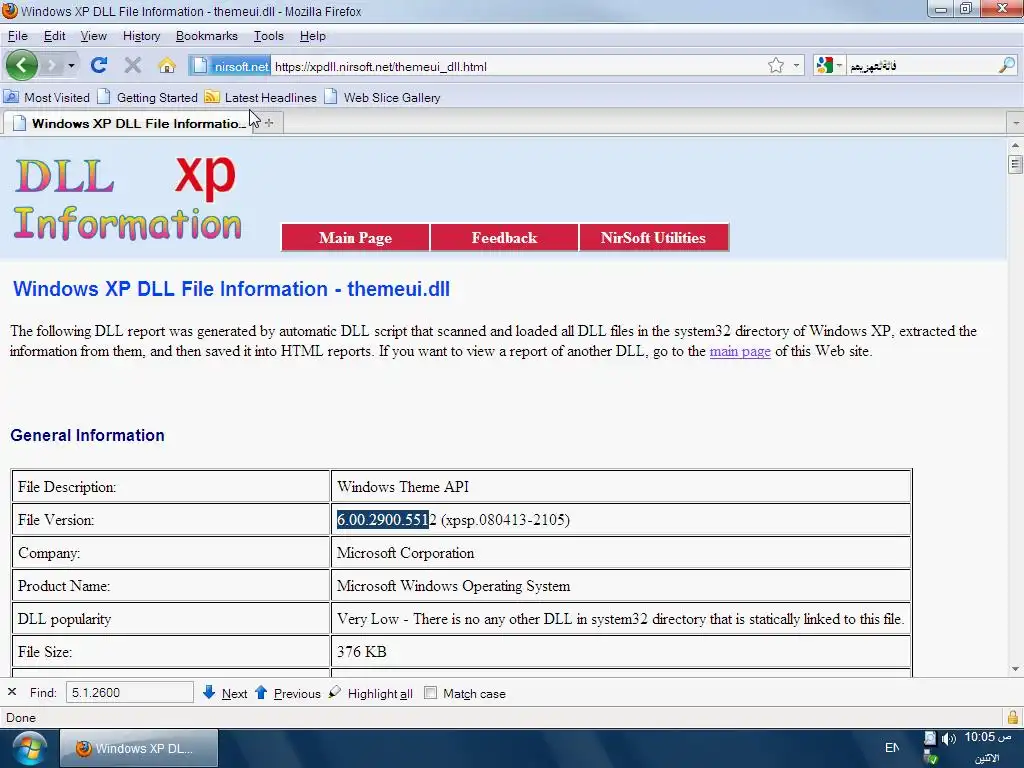Viewport: 1024px width, 768px height.
Task: Click the Main Page red button
Action: click(x=355, y=238)
